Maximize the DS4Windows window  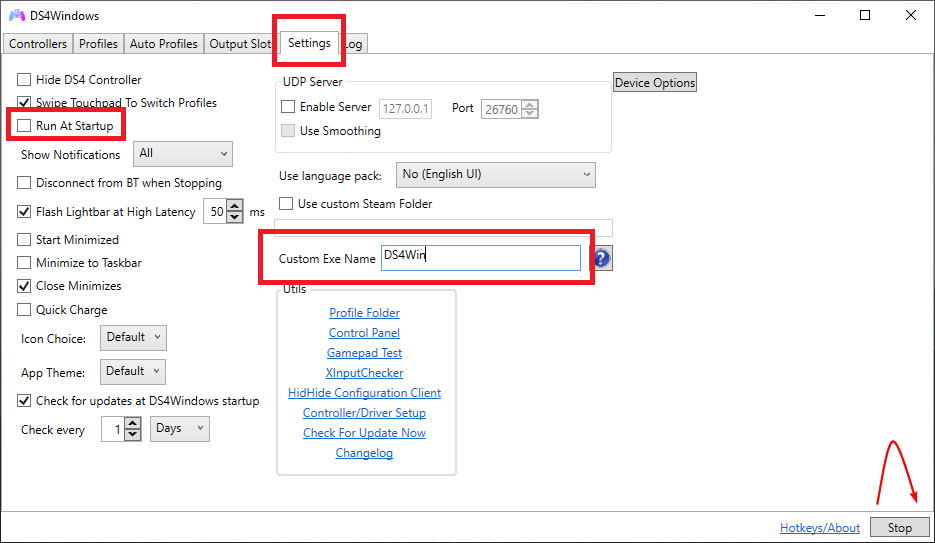[x=865, y=15]
